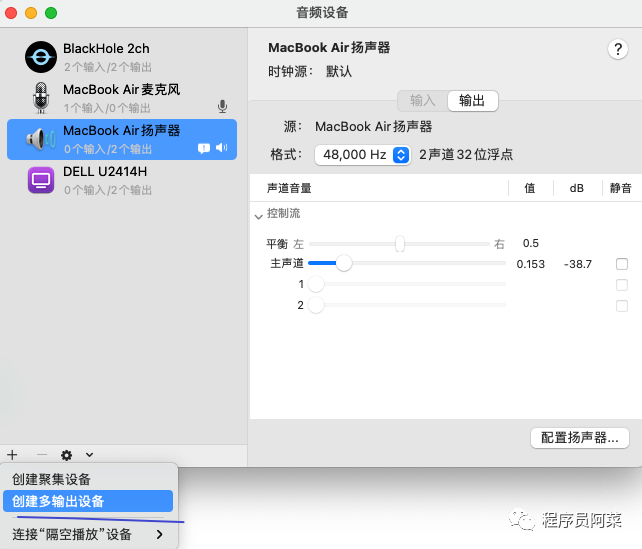Click the MacBook Air speaker device icon
642x549 pixels.
(x=41, y=139)
